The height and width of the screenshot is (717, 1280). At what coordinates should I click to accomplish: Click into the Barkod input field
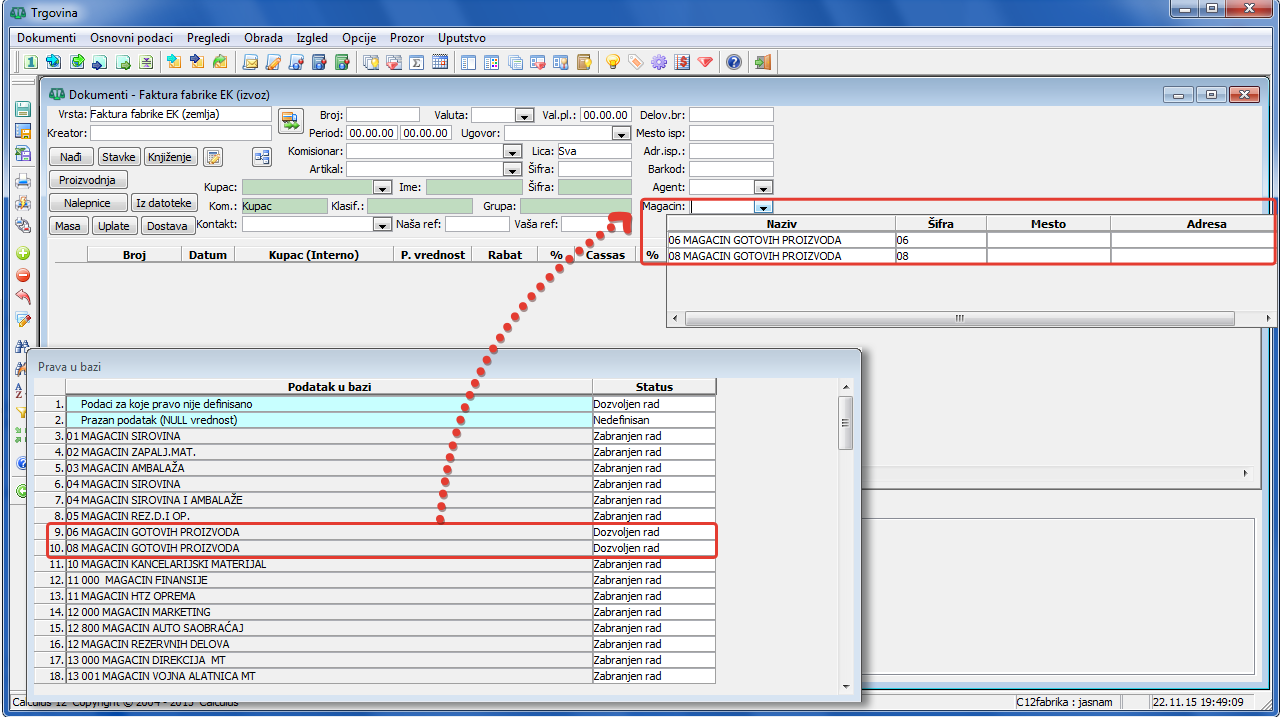click(x=731, y=169)
